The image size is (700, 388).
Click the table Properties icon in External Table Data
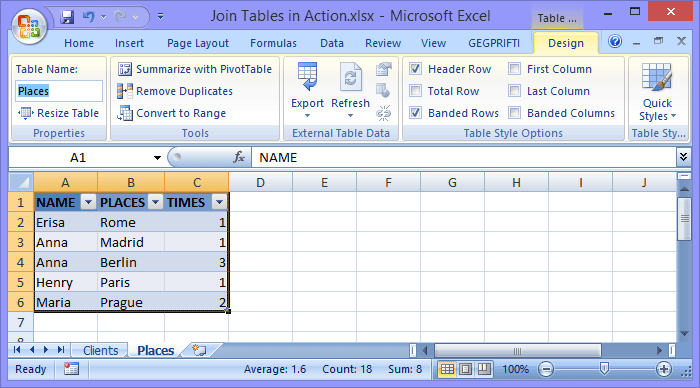383,69
